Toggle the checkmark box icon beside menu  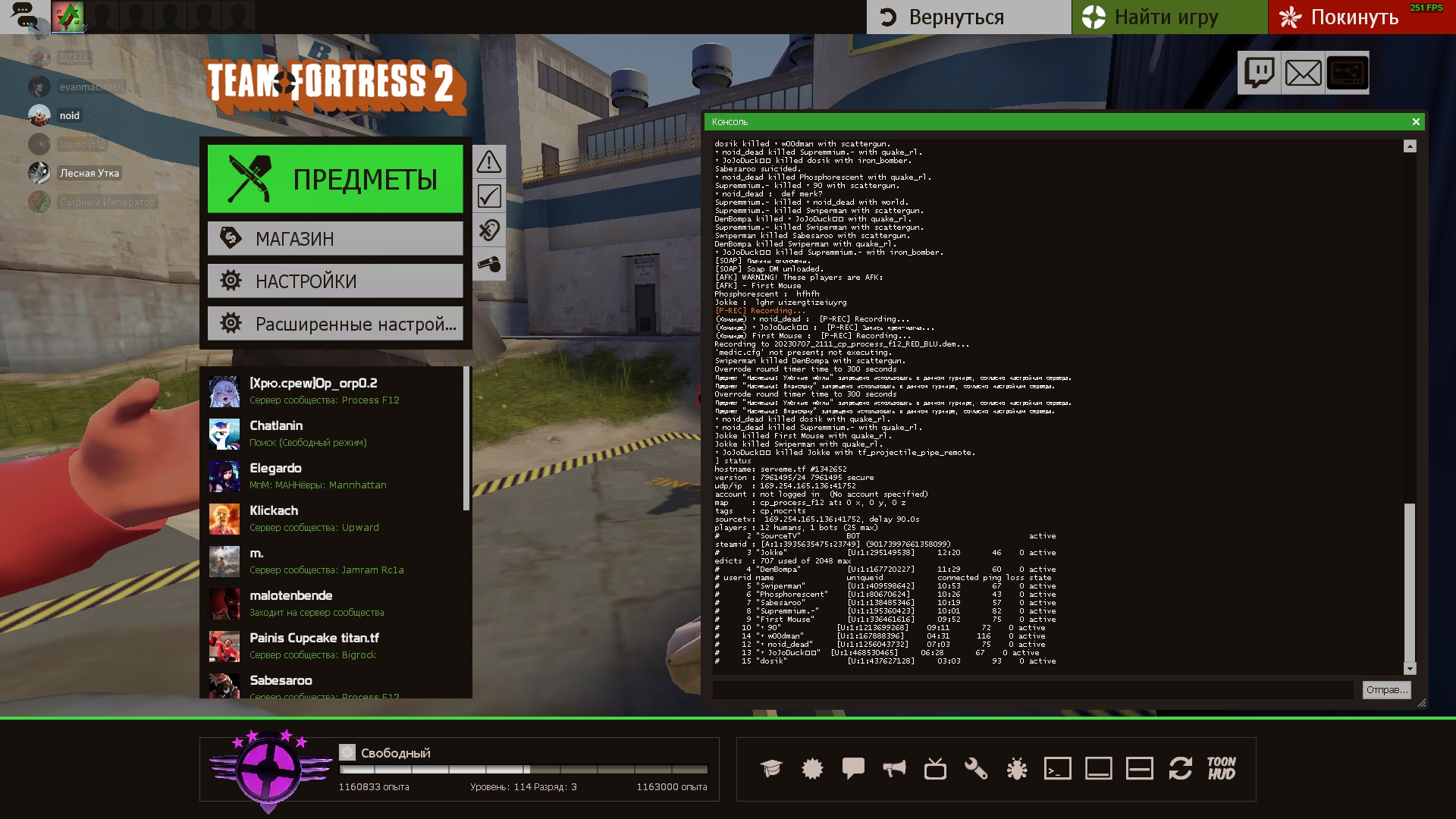(x=489, y=196)
